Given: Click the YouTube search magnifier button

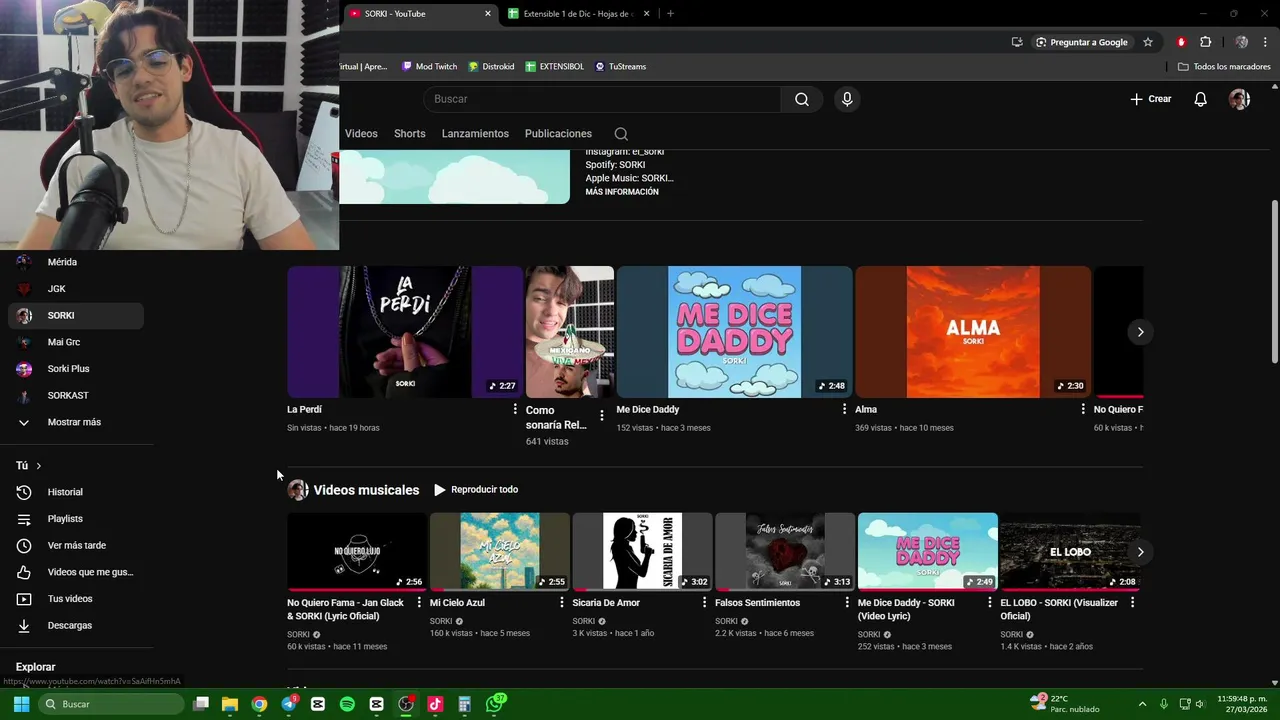Looking at the screenshot, I should coord(802,99).
